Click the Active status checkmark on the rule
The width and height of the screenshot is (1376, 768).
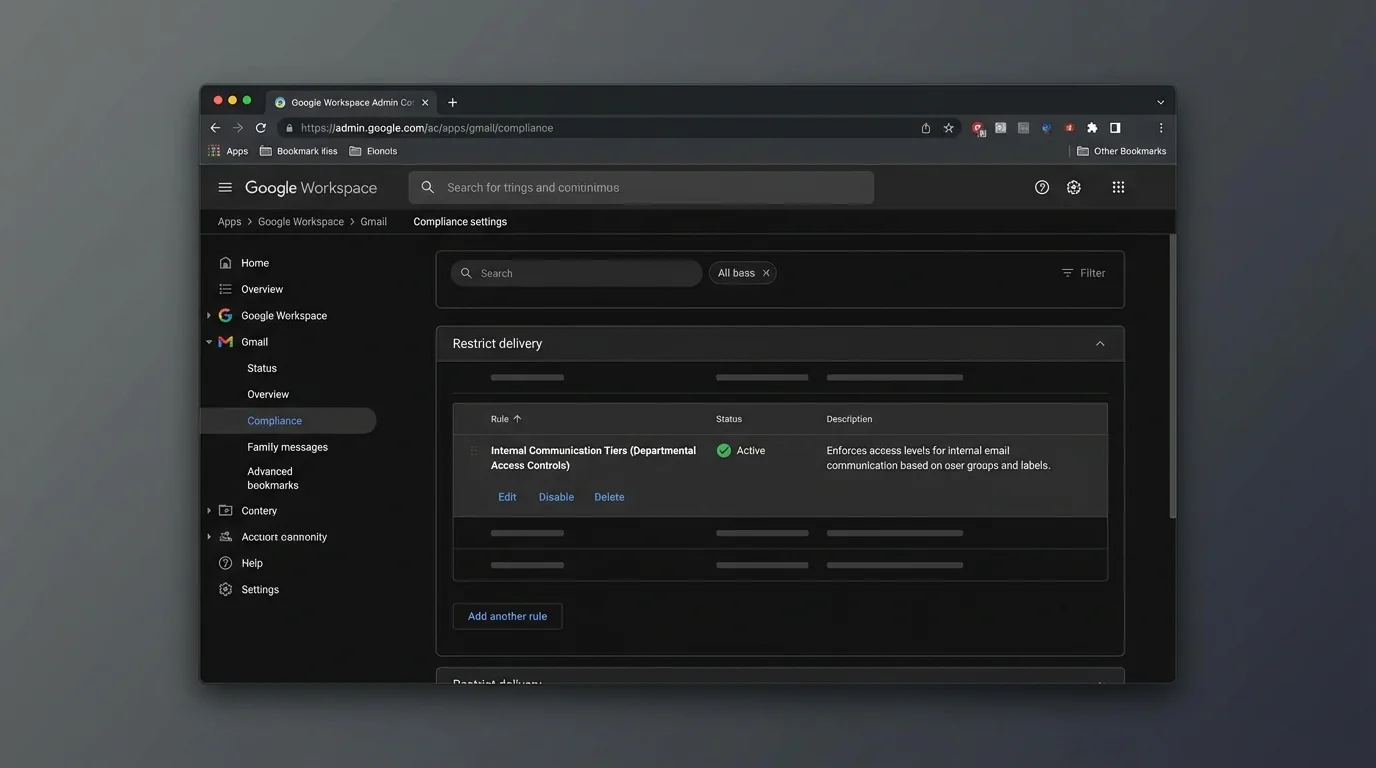723,451
